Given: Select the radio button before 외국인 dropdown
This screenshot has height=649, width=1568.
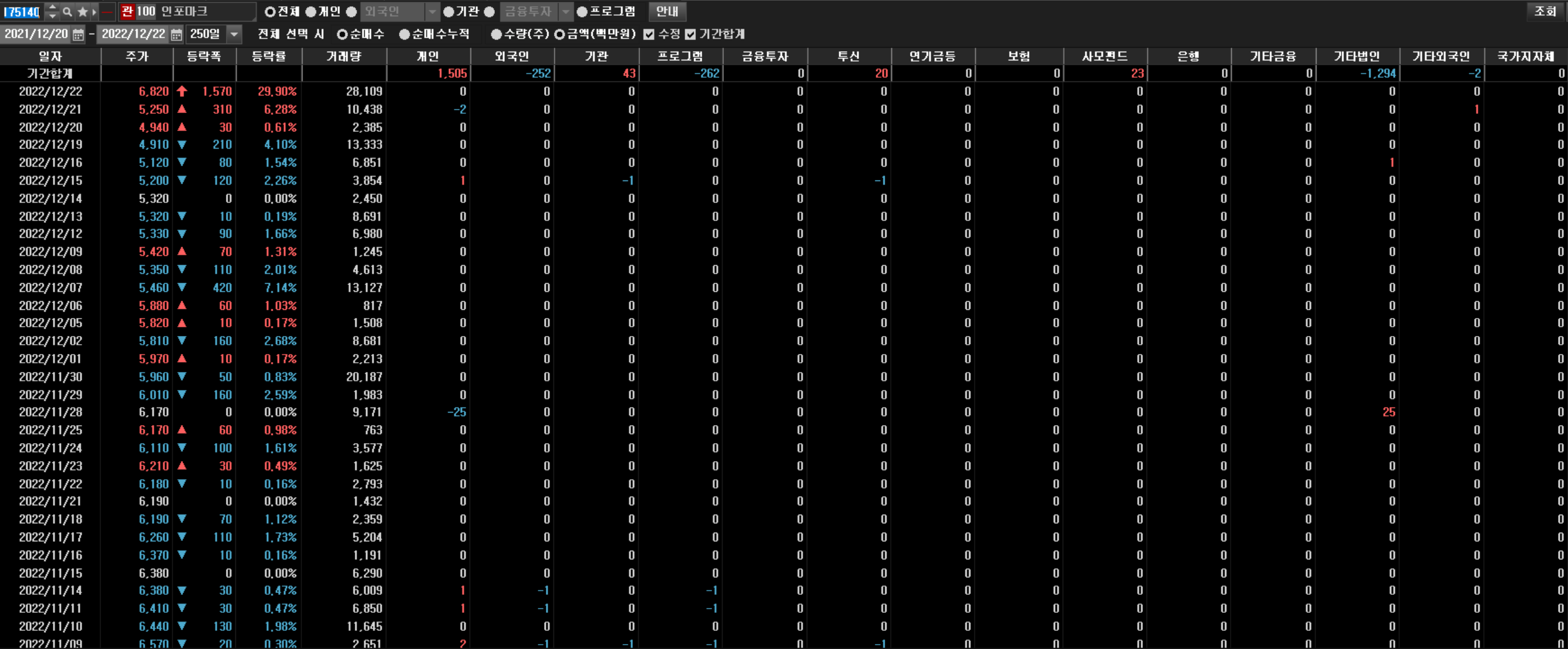Looking at the screenshot, I should (x=351, y=11).
